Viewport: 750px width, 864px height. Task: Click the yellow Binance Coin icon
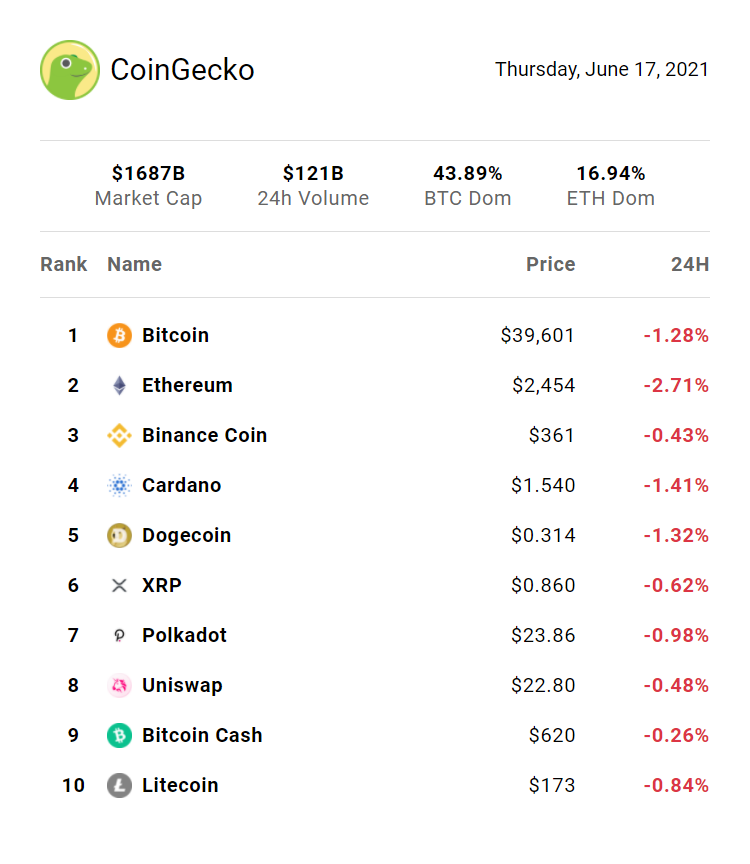(x=119, y=436)
